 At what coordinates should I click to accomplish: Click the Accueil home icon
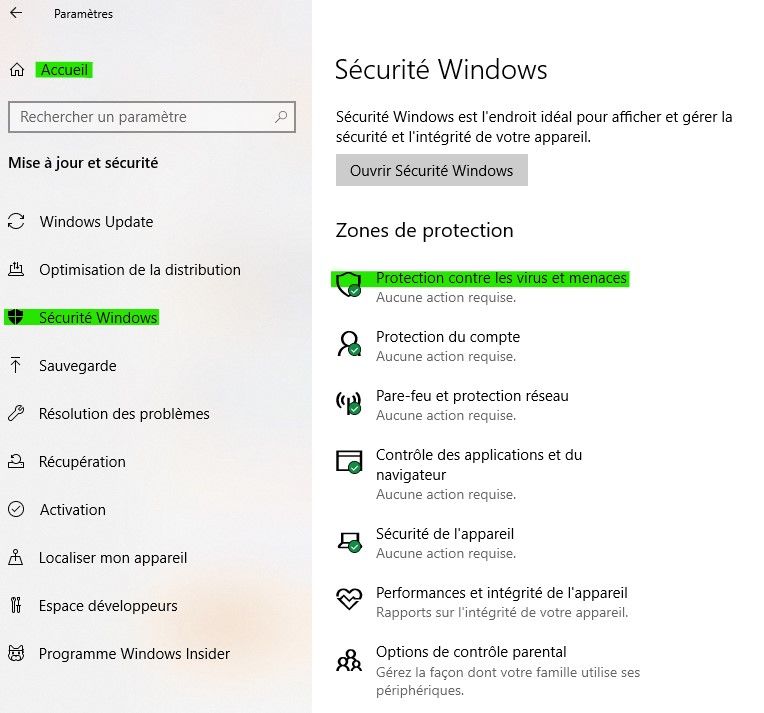[16, 70]
